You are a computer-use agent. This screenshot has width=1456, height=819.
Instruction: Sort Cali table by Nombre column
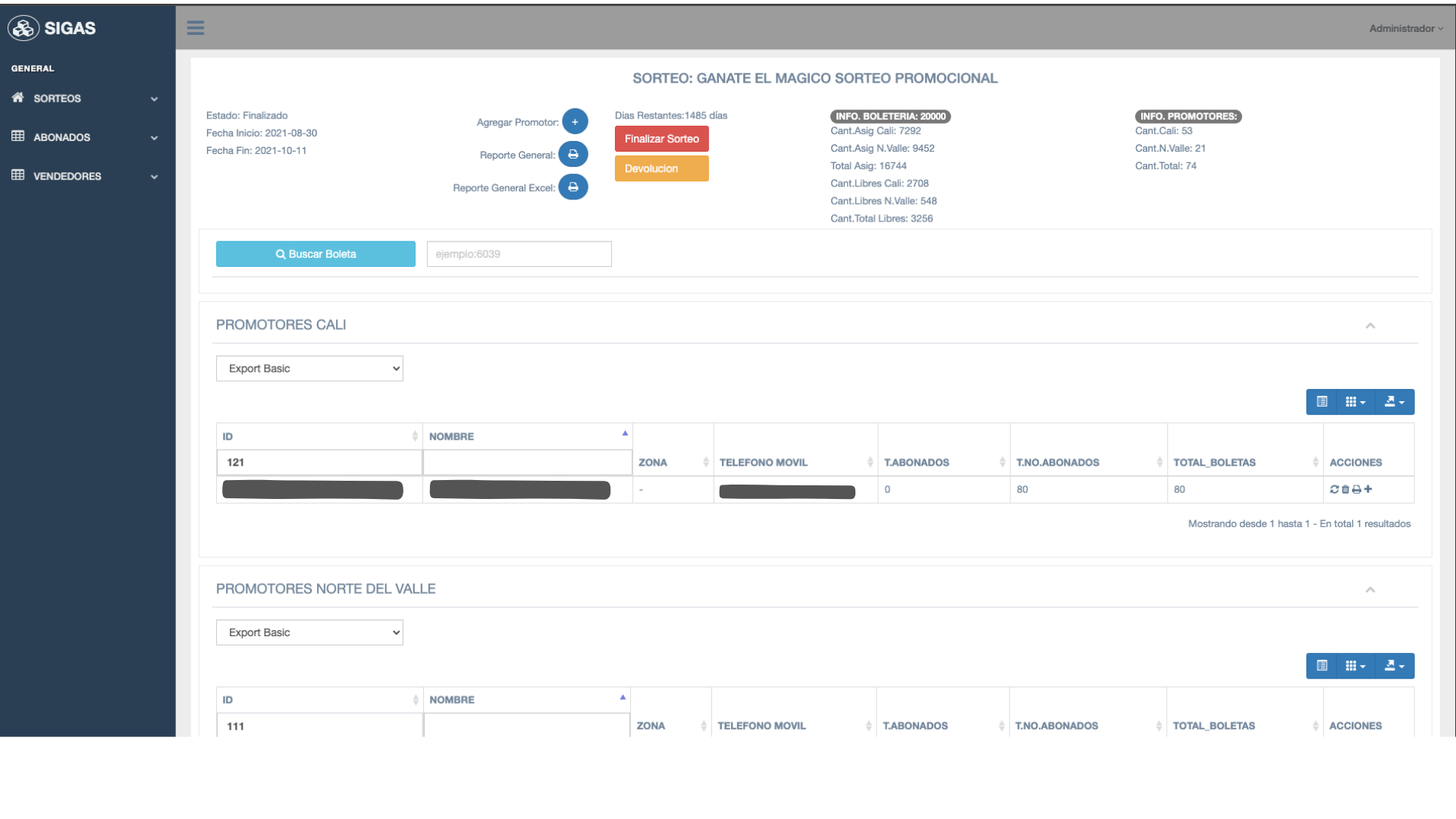(528, 436)
